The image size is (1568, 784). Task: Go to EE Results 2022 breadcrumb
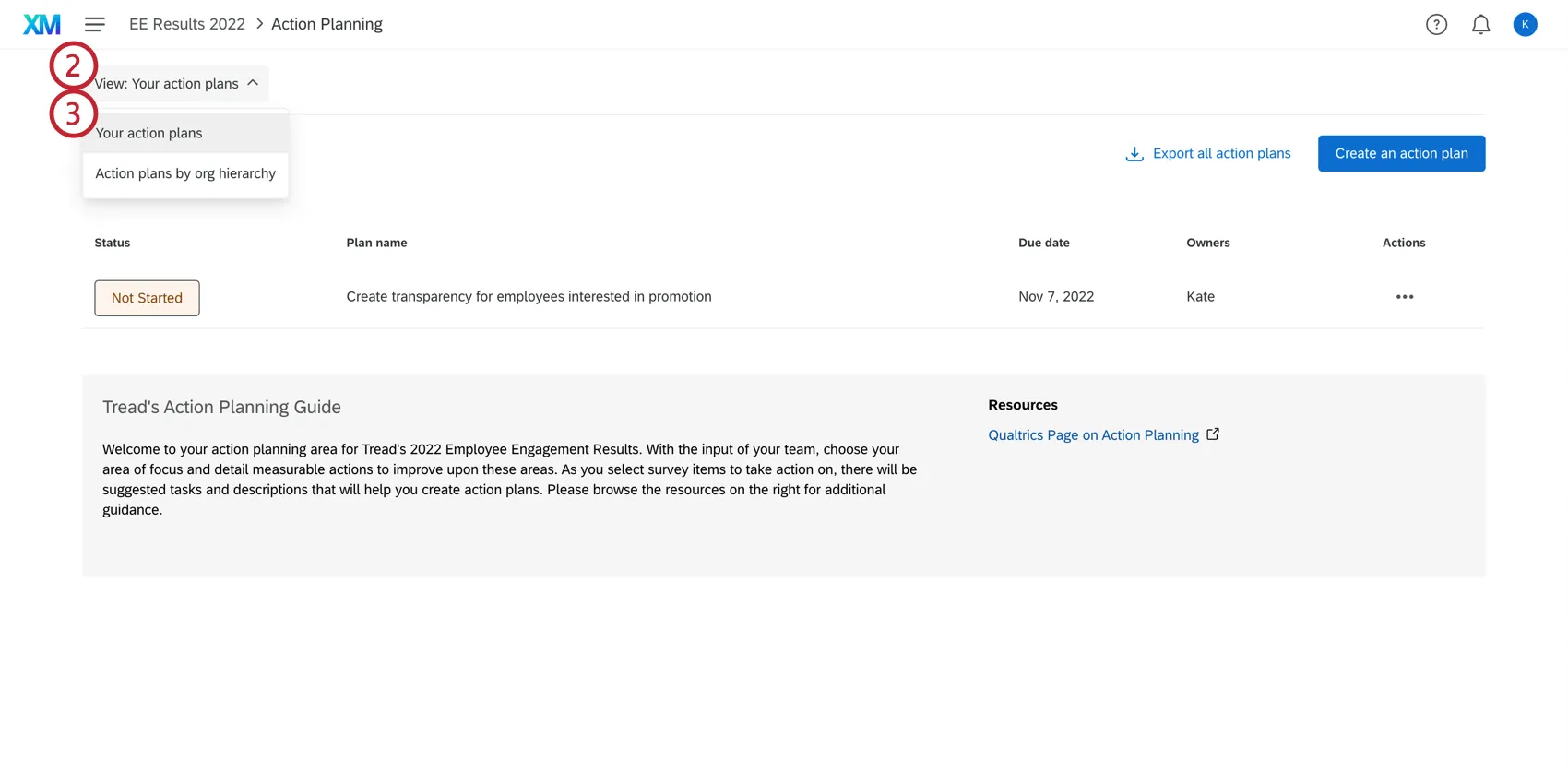[x=187, y=25]
